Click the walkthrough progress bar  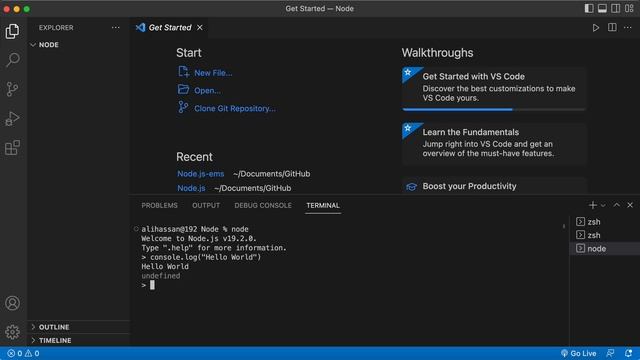(494, 109)
